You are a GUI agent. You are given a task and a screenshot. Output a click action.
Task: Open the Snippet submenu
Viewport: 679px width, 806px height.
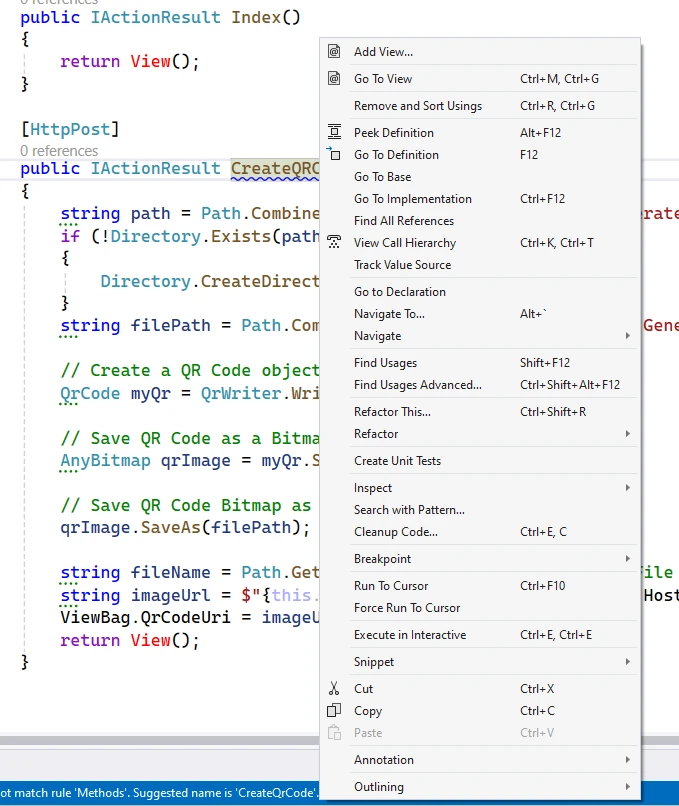click(x=628, y=662)
